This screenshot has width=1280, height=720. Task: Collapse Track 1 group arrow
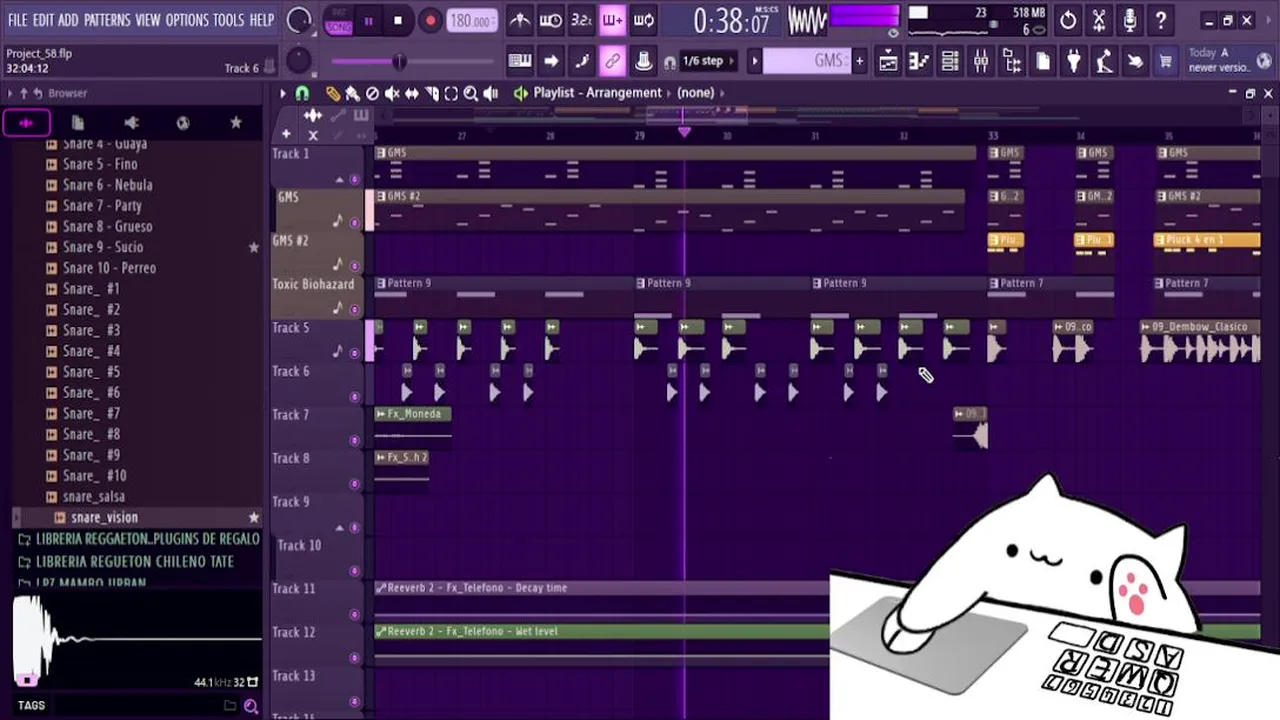[x=339, y=180]
